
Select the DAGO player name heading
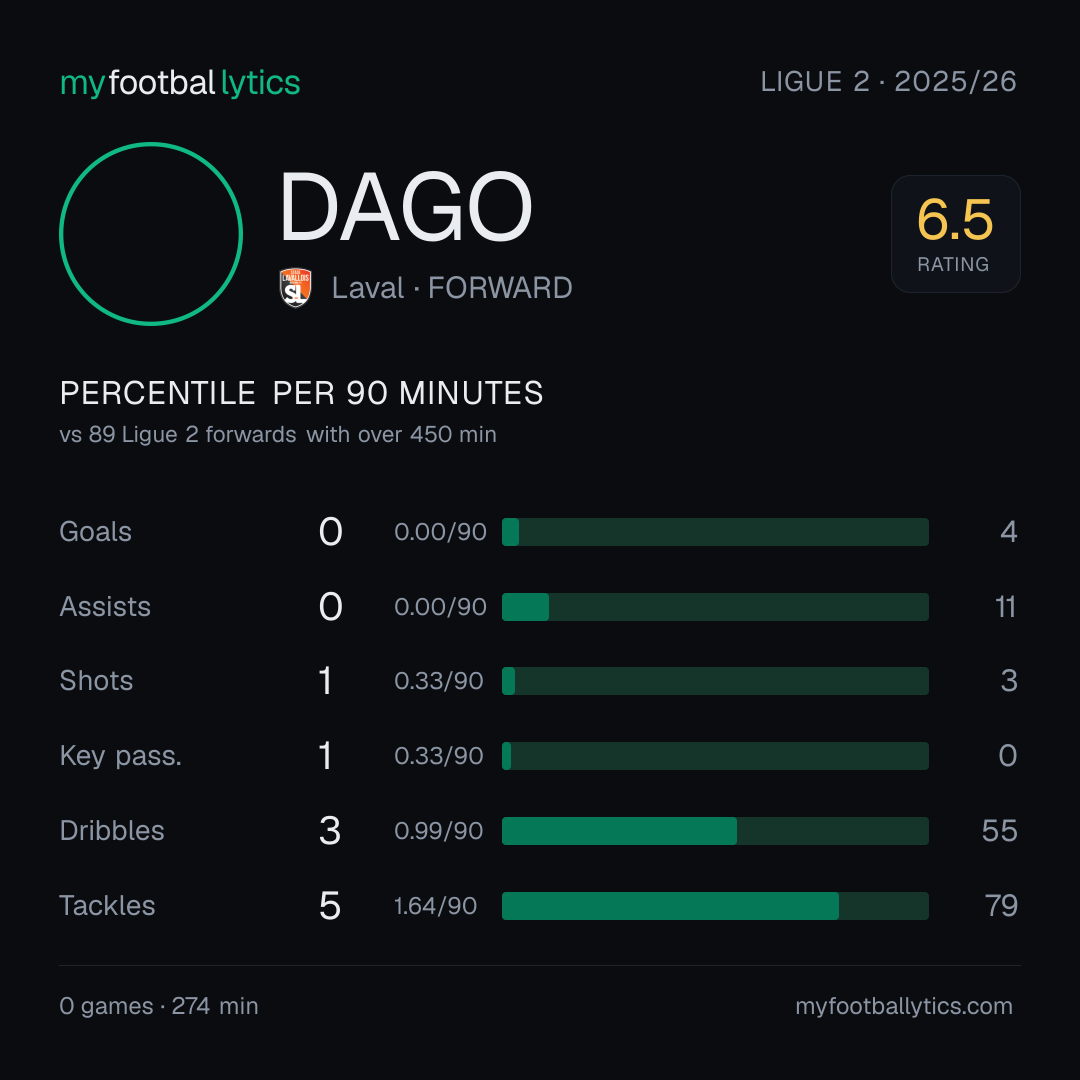point(406,207)
